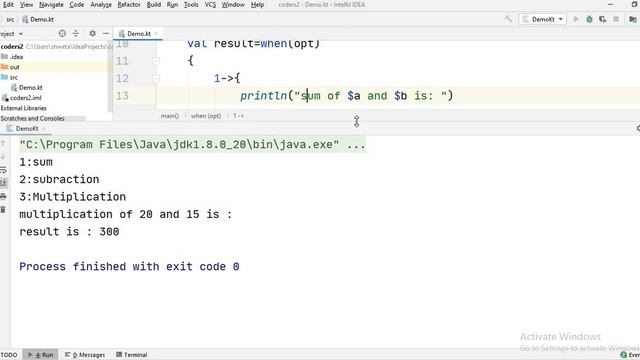Collapse the code fold marker on line 12
640x360 pixels.
(x=156, y=78)
